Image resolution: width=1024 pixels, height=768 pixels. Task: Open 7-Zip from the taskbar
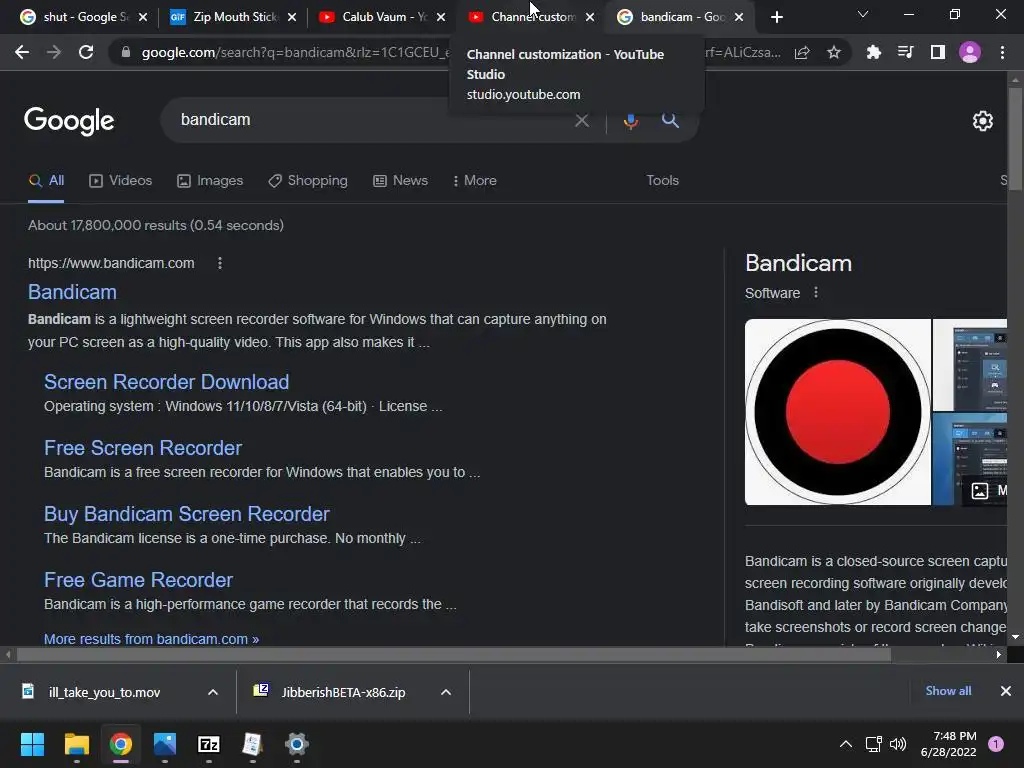pyautogui.click(x=208, y=744)
